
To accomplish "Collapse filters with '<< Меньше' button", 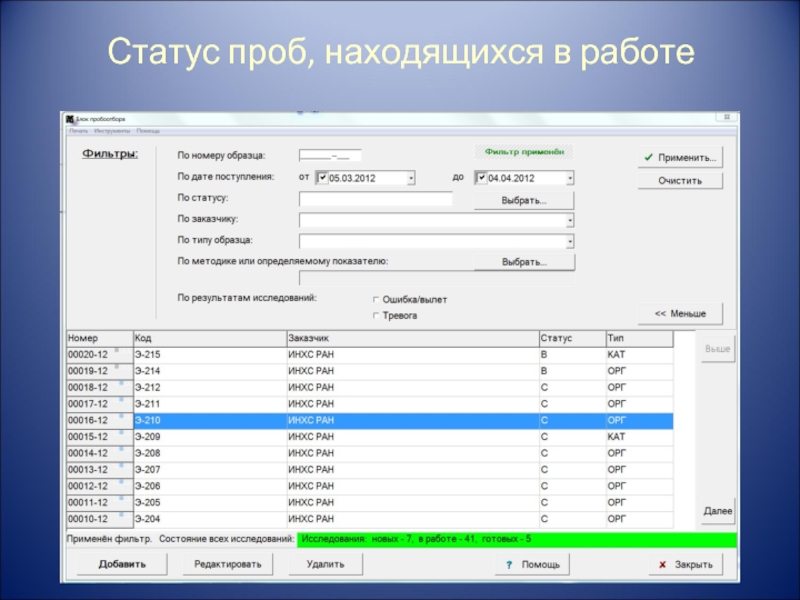I will 680,313.
